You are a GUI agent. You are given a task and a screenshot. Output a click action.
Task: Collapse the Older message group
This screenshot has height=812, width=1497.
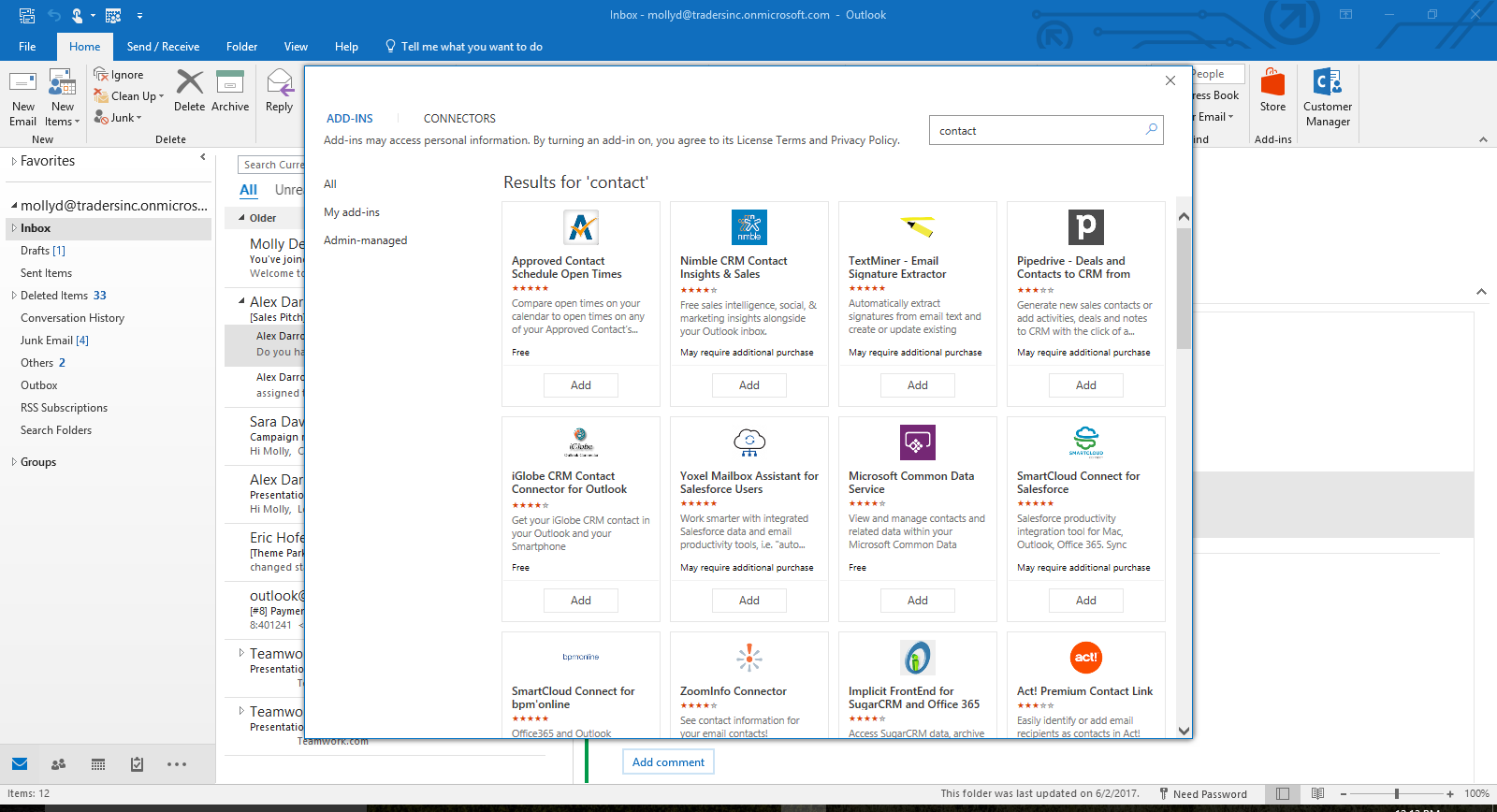(241, 218)
